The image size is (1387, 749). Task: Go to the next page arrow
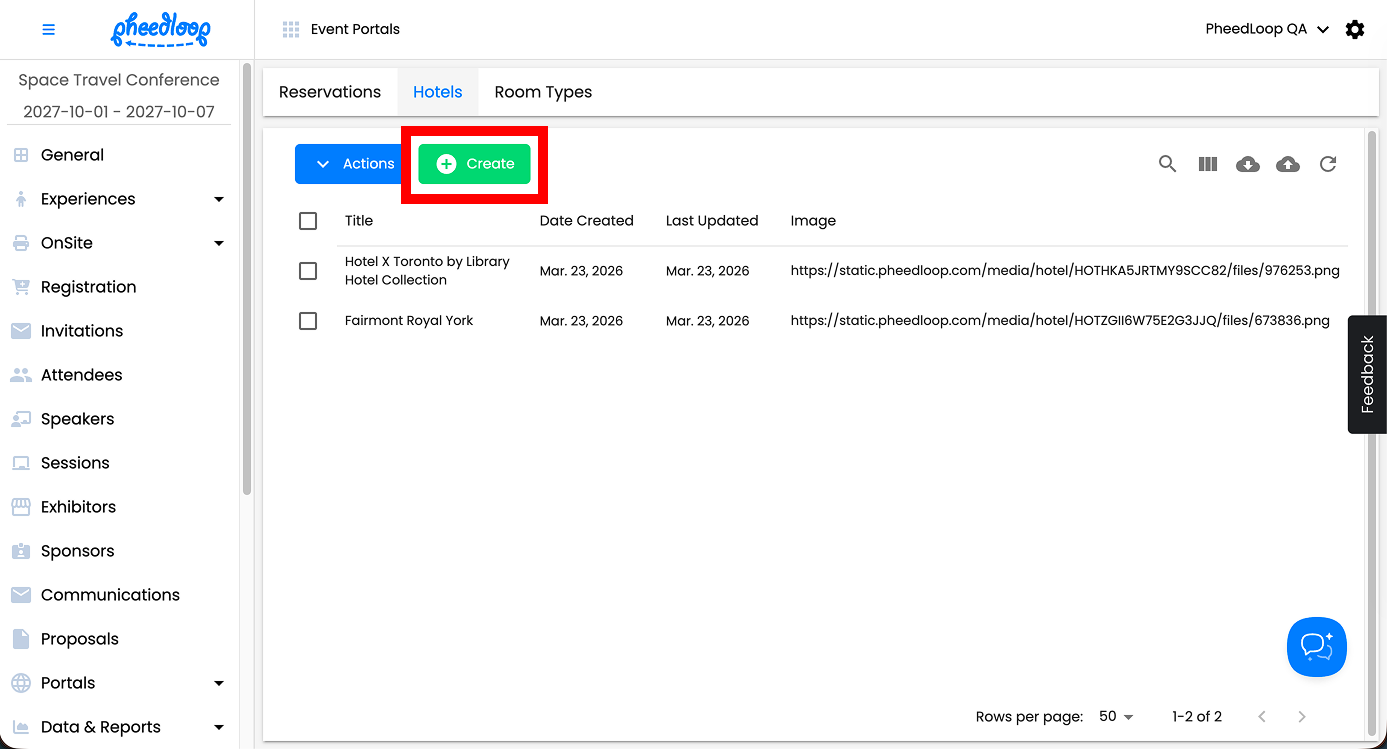tap(1302, 716)
